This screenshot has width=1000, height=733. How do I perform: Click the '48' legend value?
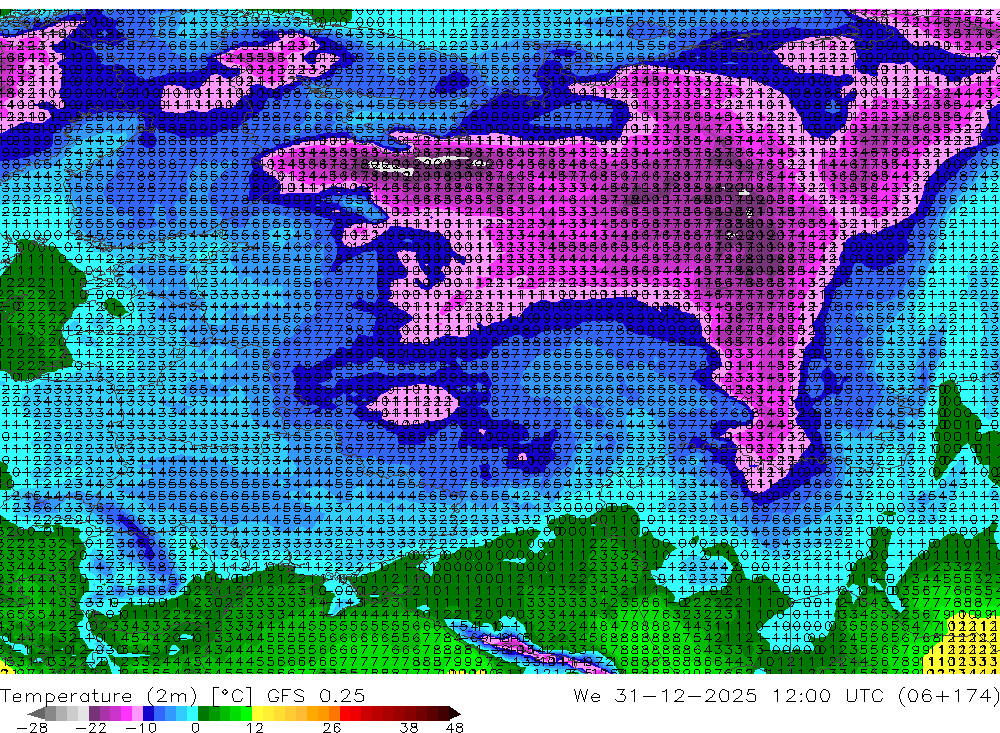pyautogui.click(x=454, y=727)
